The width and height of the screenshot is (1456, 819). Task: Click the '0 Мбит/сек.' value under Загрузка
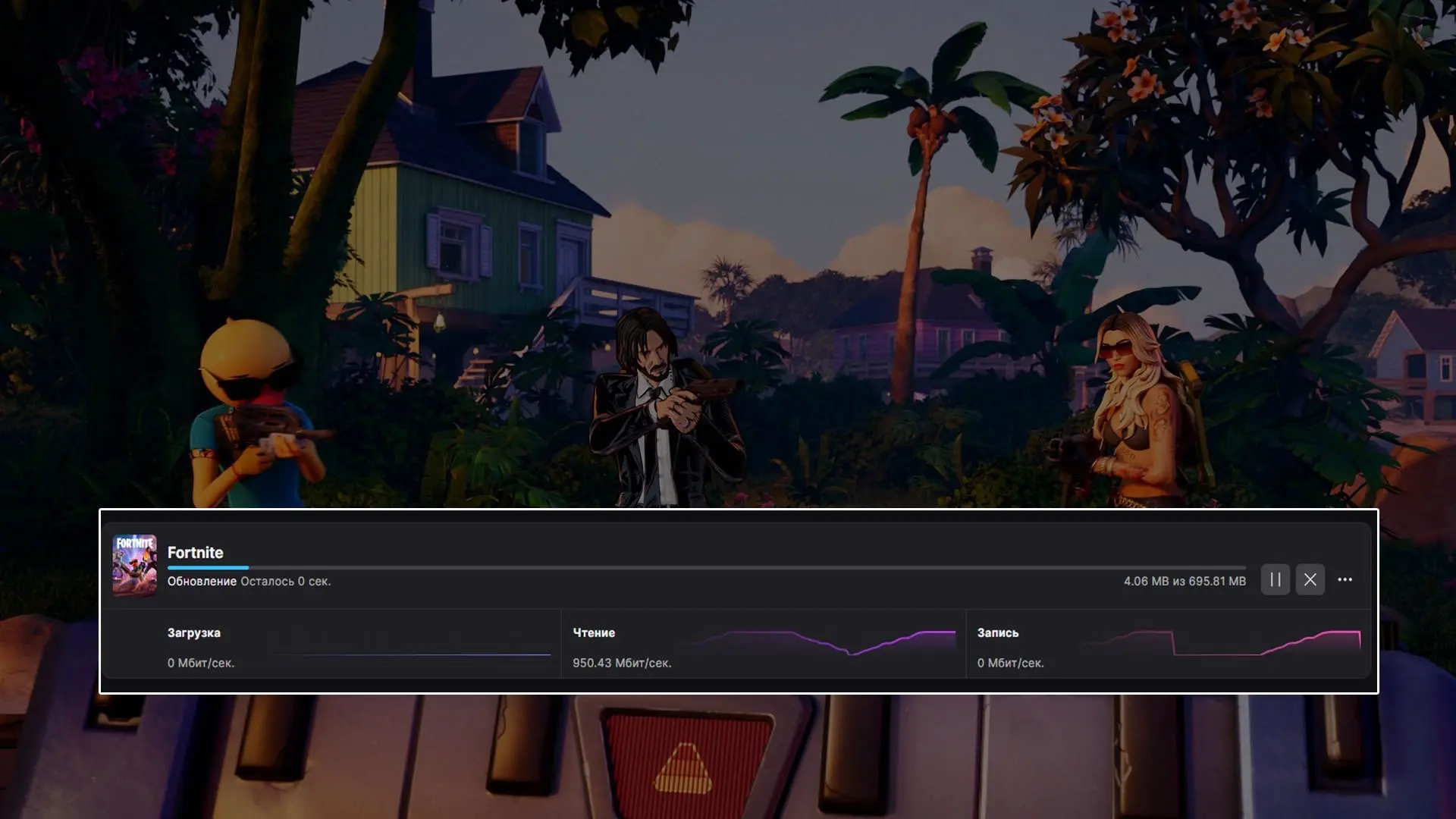(x=201, y=663)
